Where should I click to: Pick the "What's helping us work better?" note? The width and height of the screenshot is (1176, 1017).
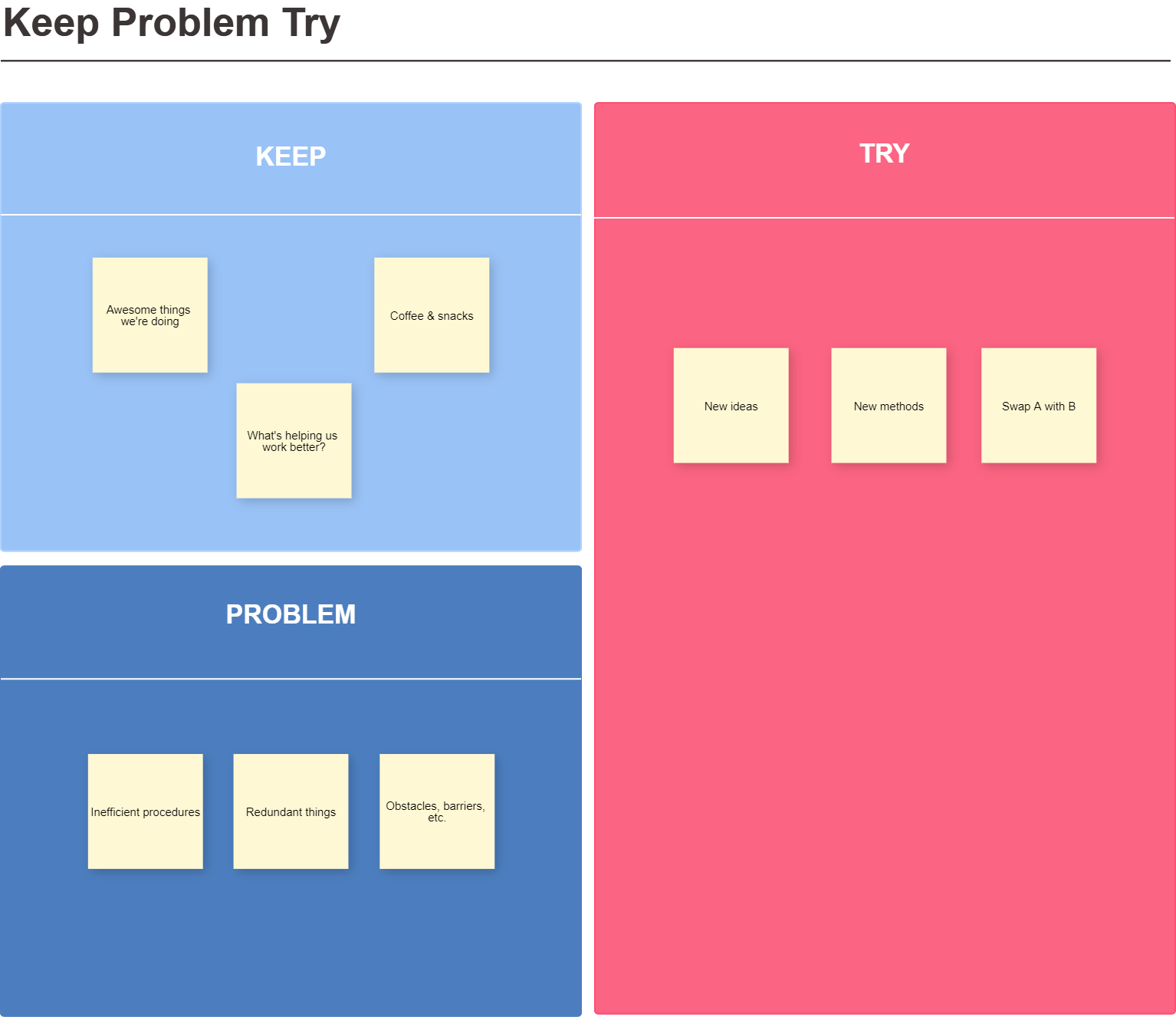pyautogui.click(x=294, y=441)
